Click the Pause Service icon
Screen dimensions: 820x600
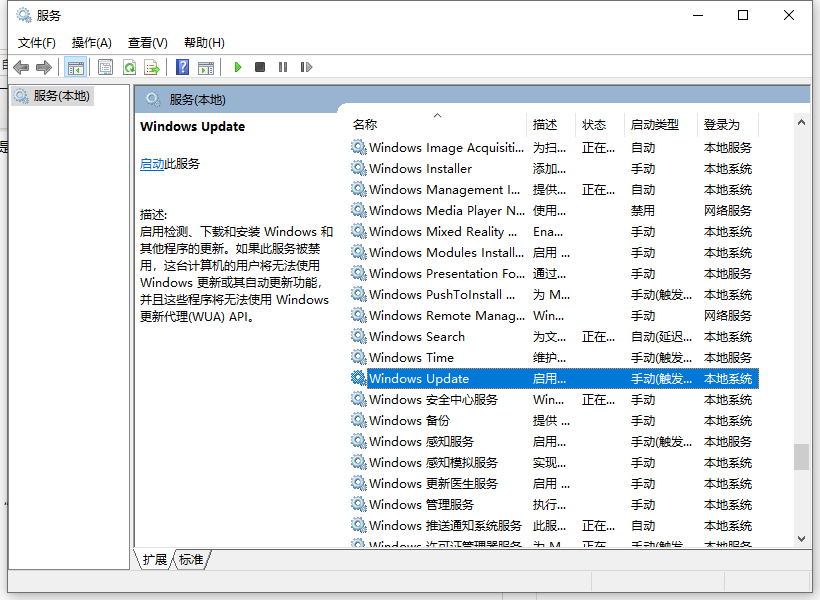(283, 66)
